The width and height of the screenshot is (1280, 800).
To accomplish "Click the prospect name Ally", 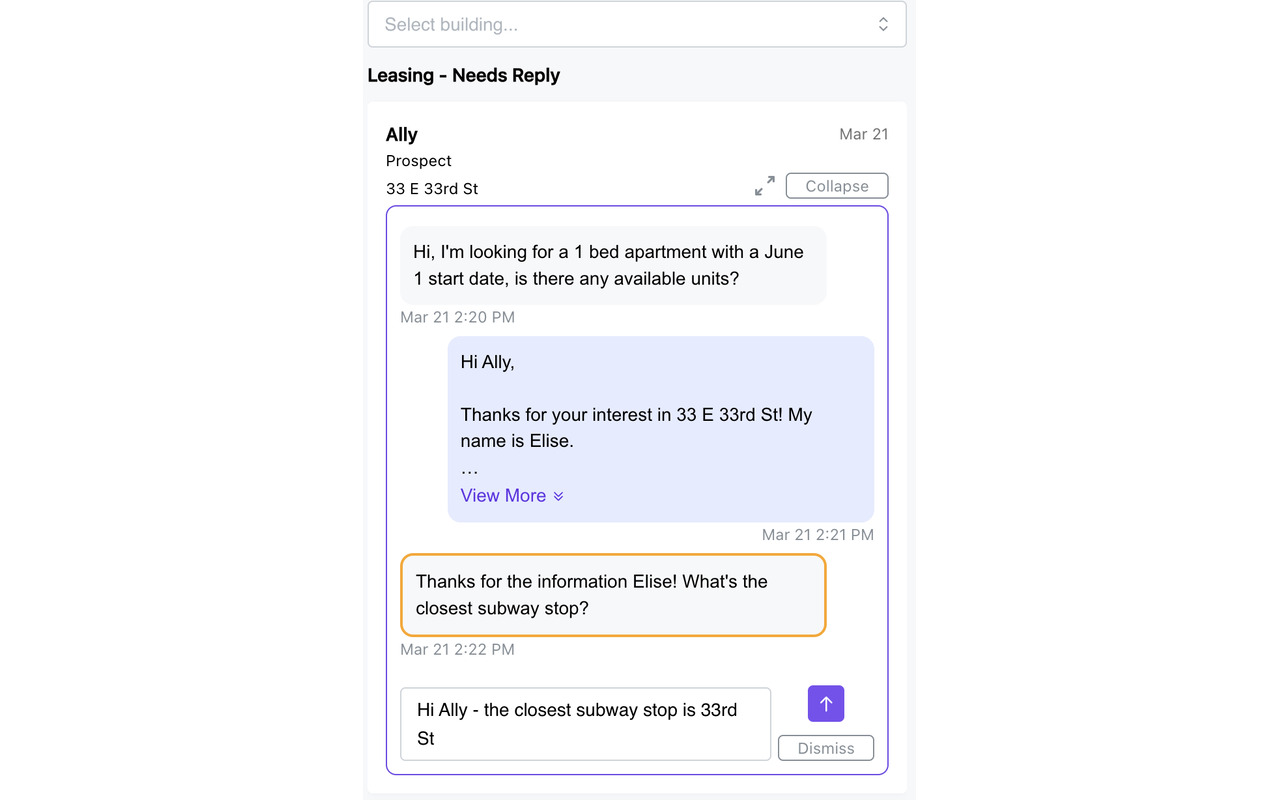I will [x=402, y=135].
